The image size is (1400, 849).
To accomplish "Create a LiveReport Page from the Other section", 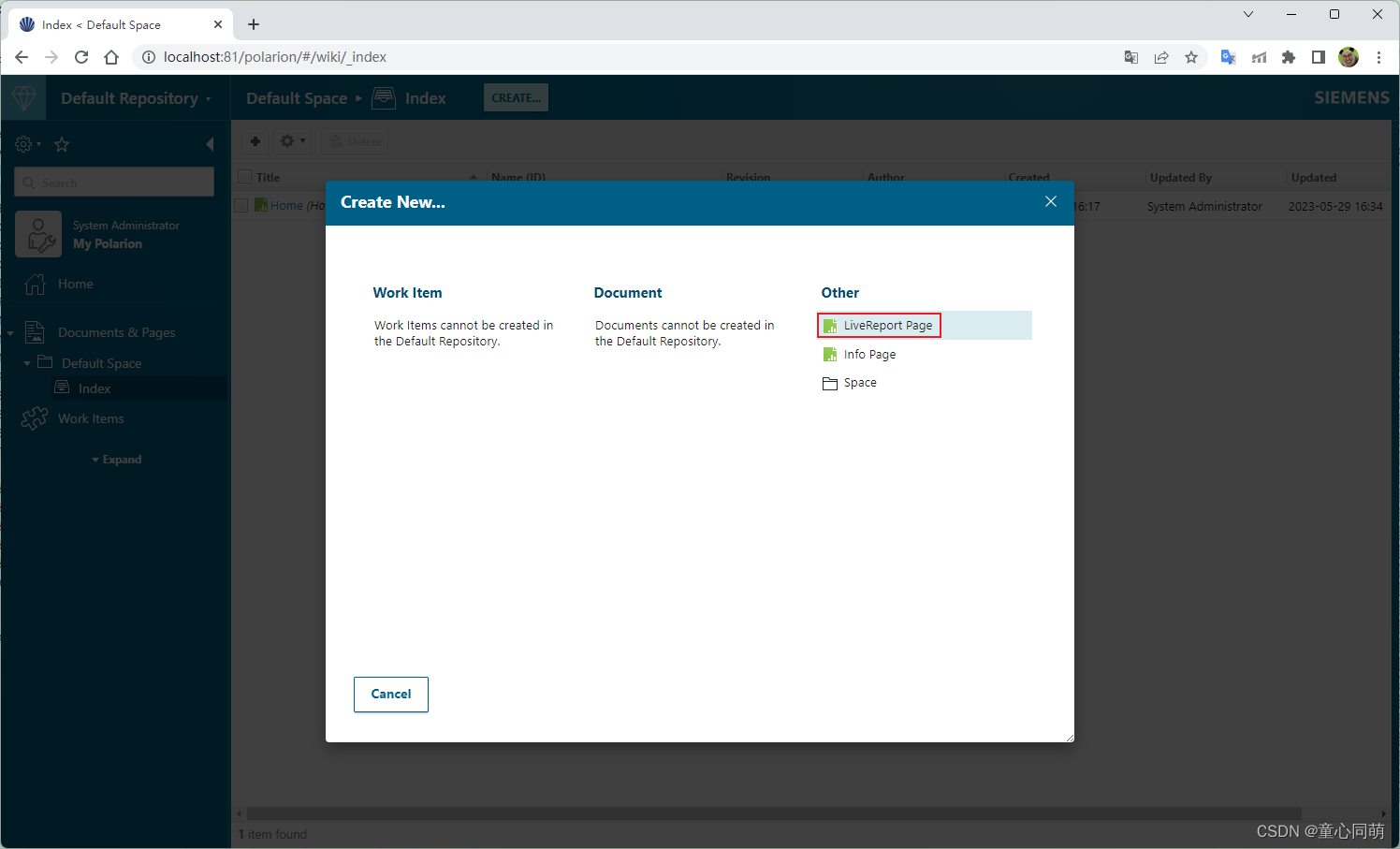I will tap(879, 325).
